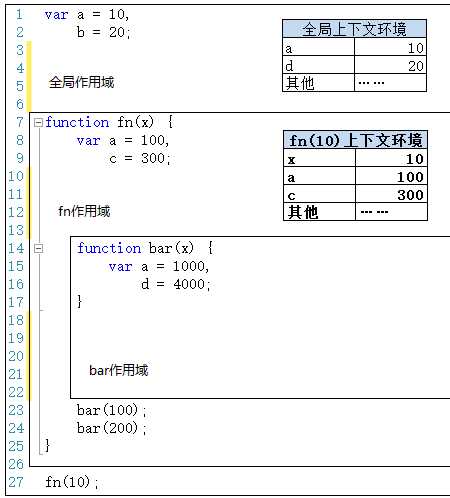Collapse the function bar(x) code block
The image size is (450, 498).
point(39,249)
